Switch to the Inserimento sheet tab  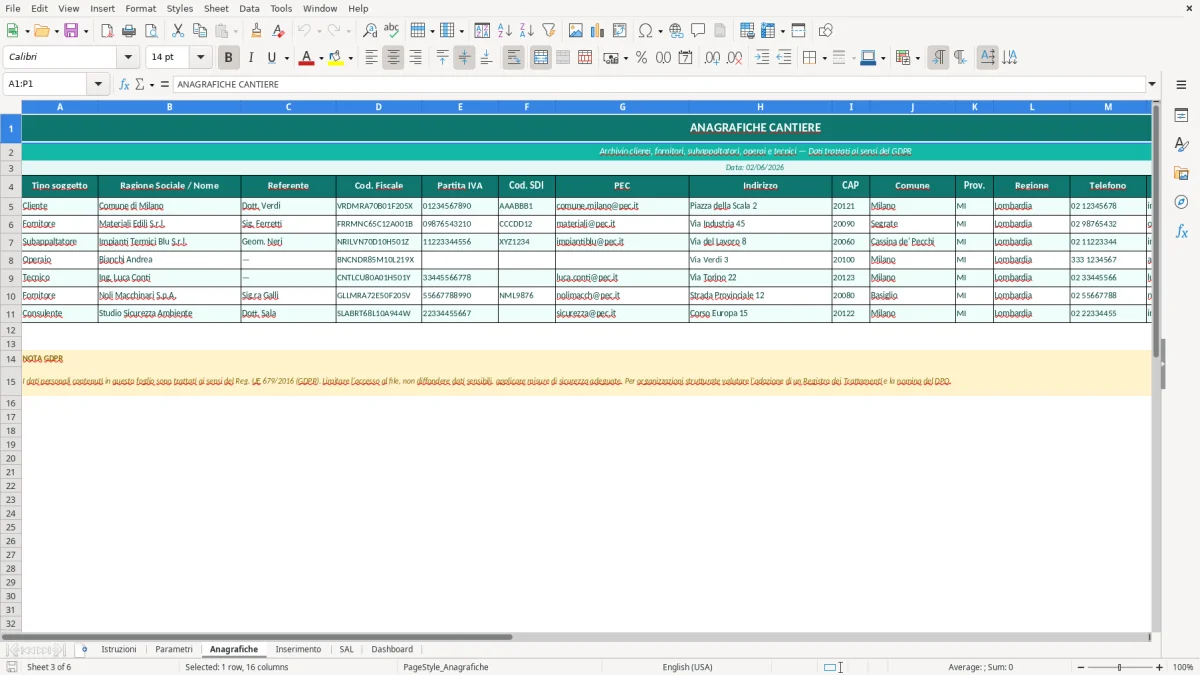(x=299, y=650)
